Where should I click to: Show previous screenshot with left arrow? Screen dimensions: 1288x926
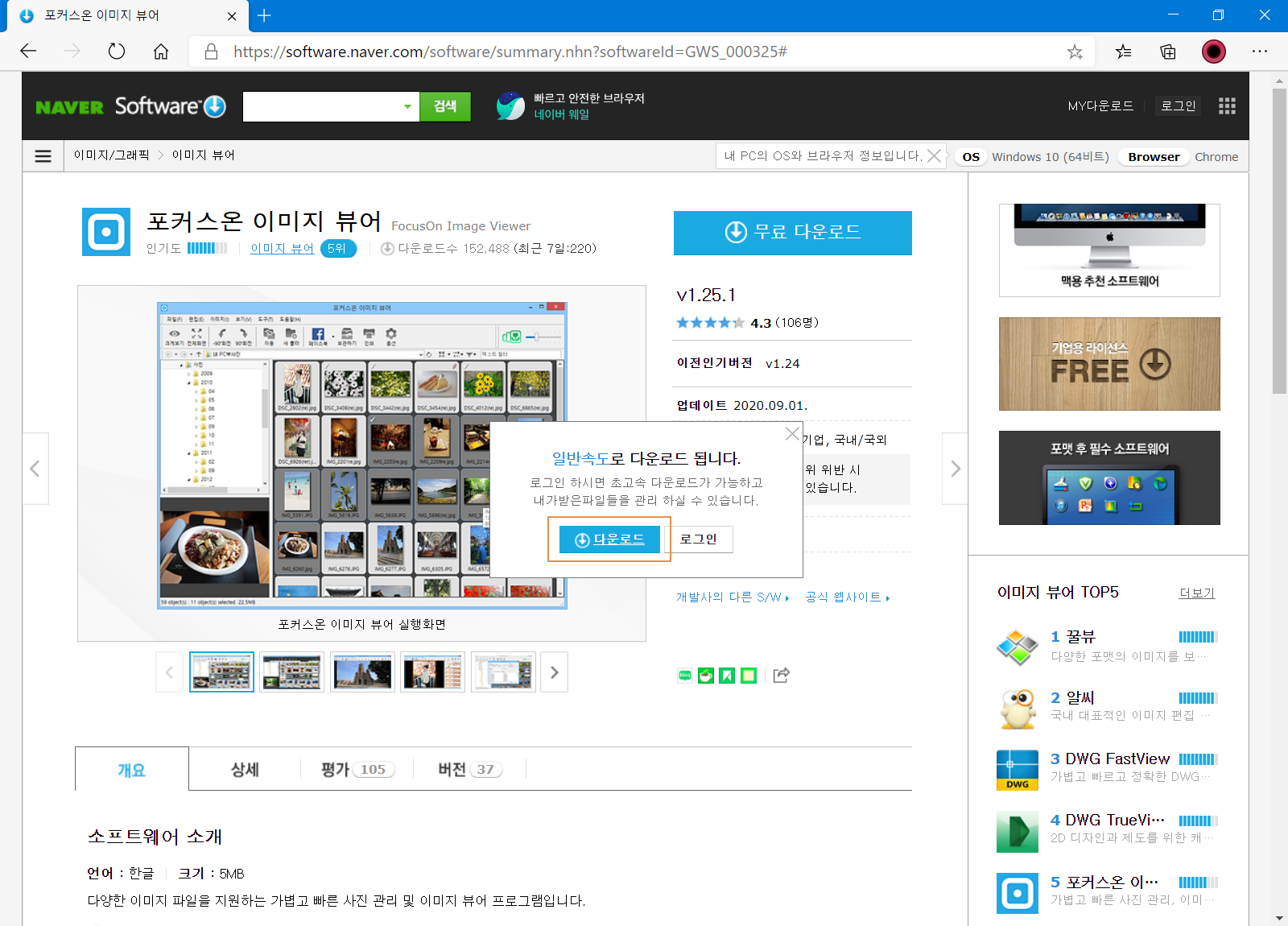pyautogui.click(x=35, y=469)
